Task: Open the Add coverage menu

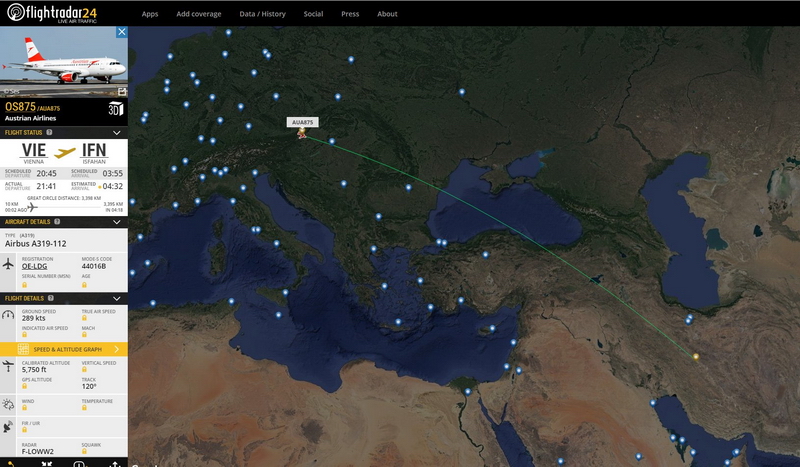Action: [x=198, y=14]
